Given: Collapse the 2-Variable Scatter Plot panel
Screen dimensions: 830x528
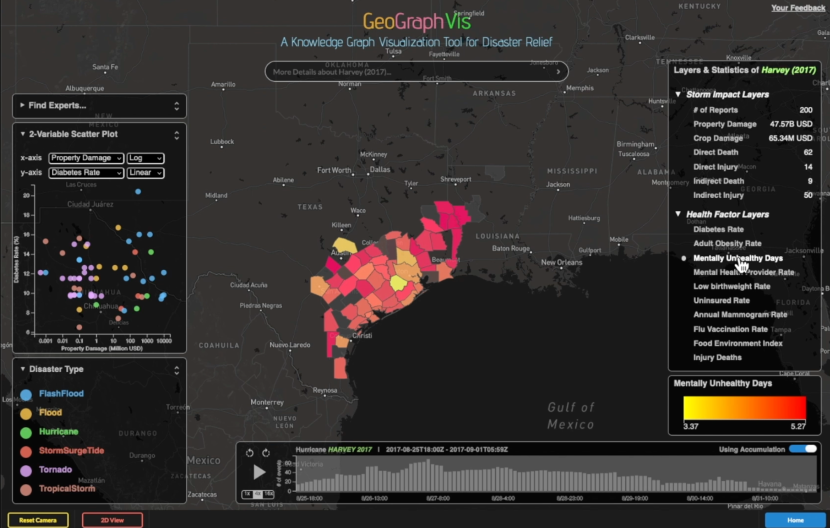Looking at the screenshot, I should point(23,134).
